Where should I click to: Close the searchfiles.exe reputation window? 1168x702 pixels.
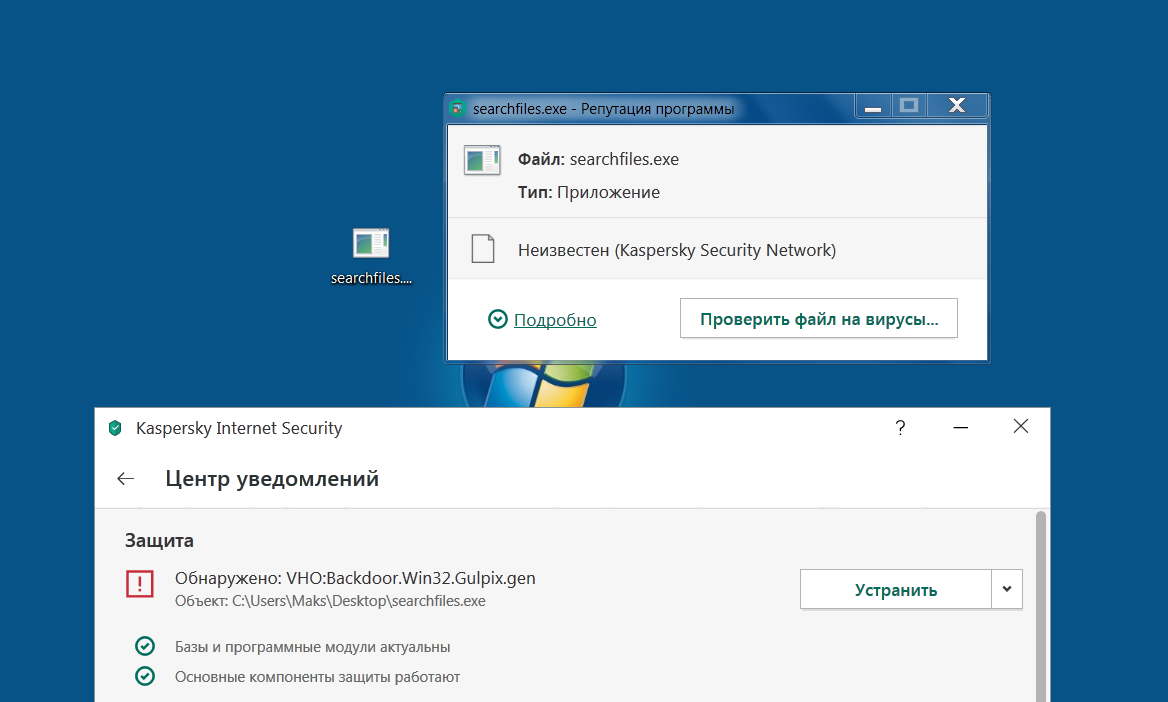pyautogui.click(x=957, y=107)
